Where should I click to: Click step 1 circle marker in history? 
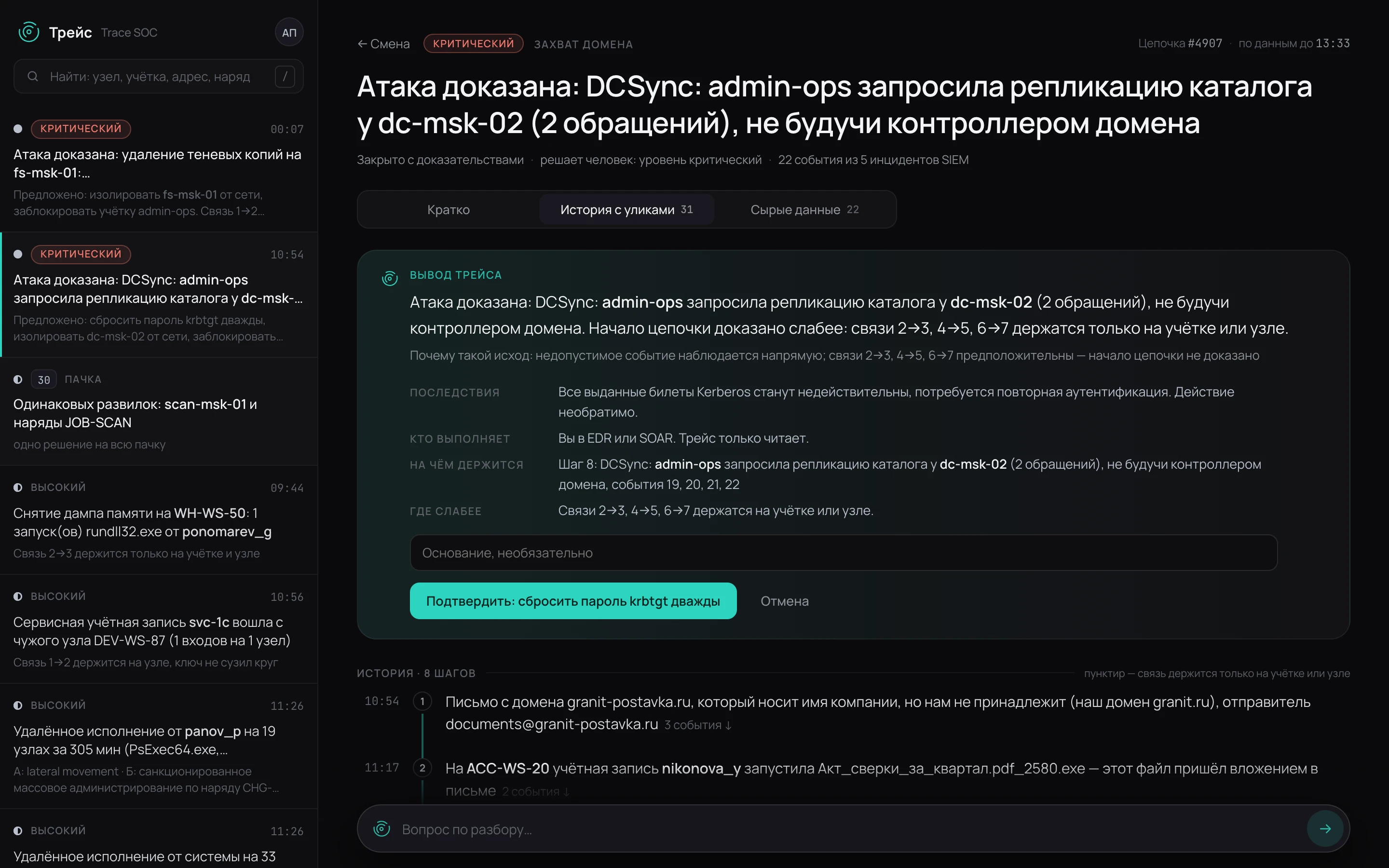[x=422, y=701]
